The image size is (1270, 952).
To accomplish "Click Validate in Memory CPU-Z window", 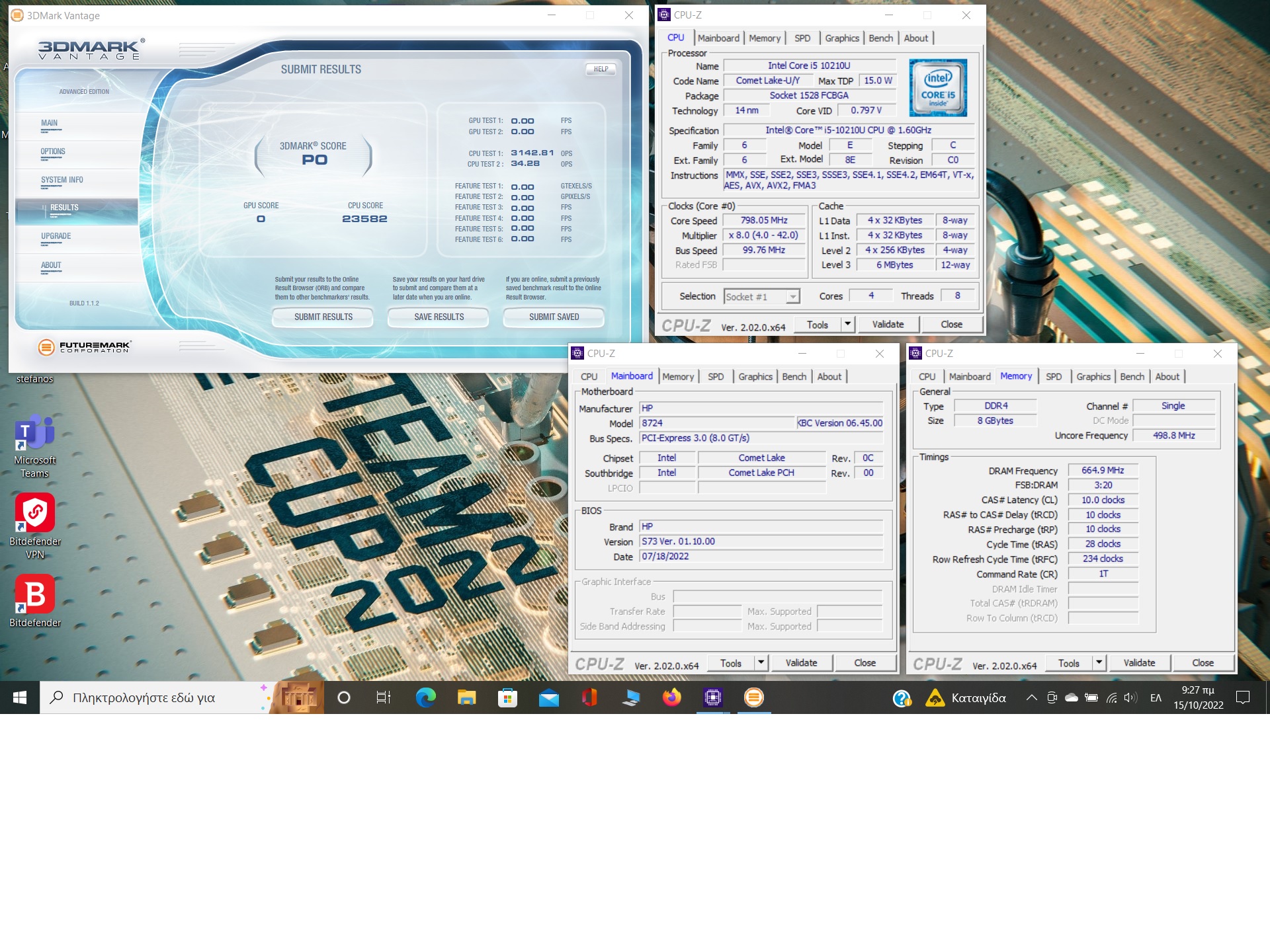I will pyautogui.click(x=1139, y=662).
